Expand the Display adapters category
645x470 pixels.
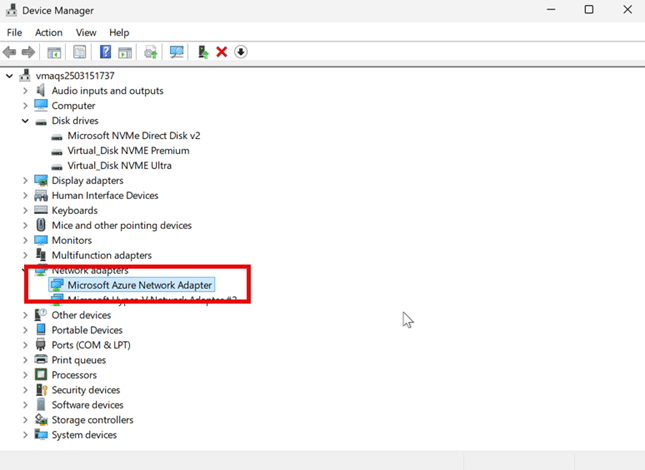click(x=26, y=181)
